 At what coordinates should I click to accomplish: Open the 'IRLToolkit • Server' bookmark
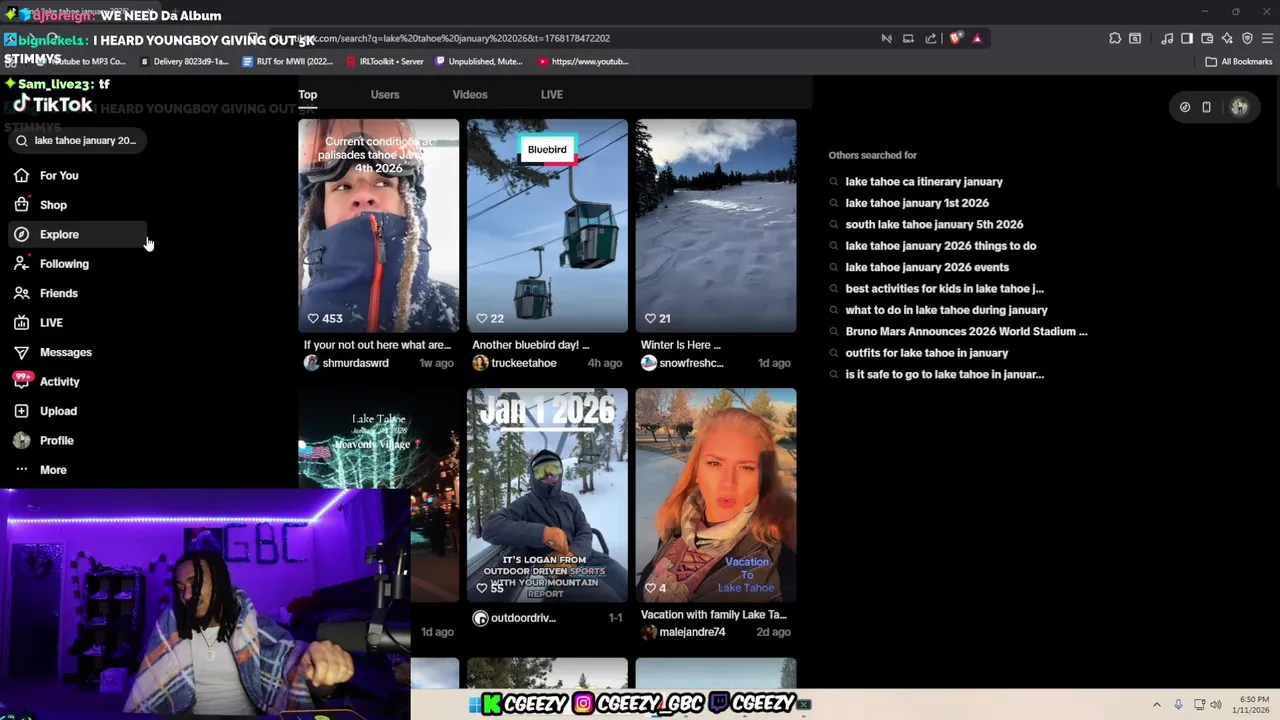pos(385,61)
